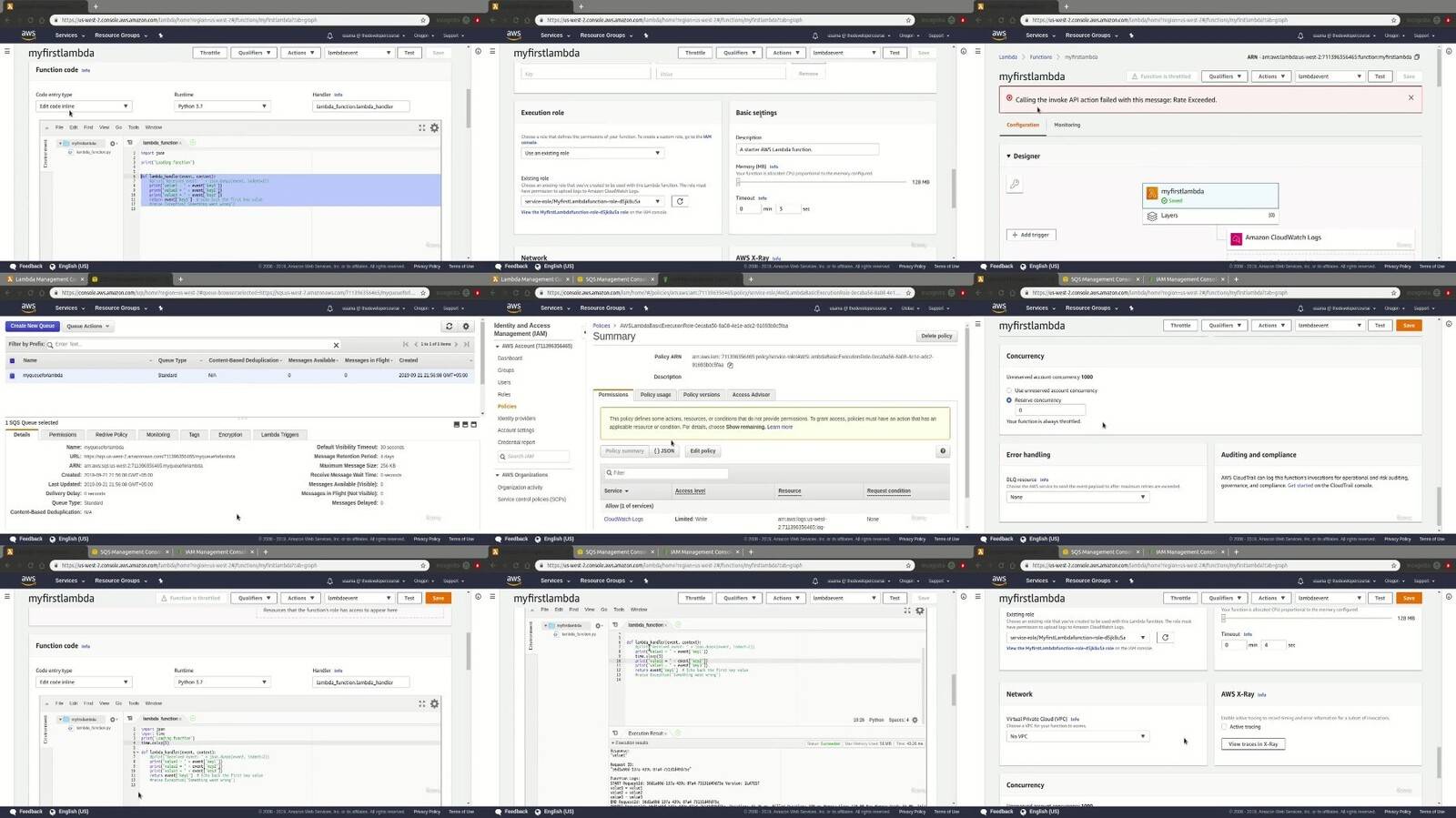Viewport: 1456px width, 818px height.
Task: Open the side navigation hamburger in the Rate Exceeded window
Action: coord(978,52)
